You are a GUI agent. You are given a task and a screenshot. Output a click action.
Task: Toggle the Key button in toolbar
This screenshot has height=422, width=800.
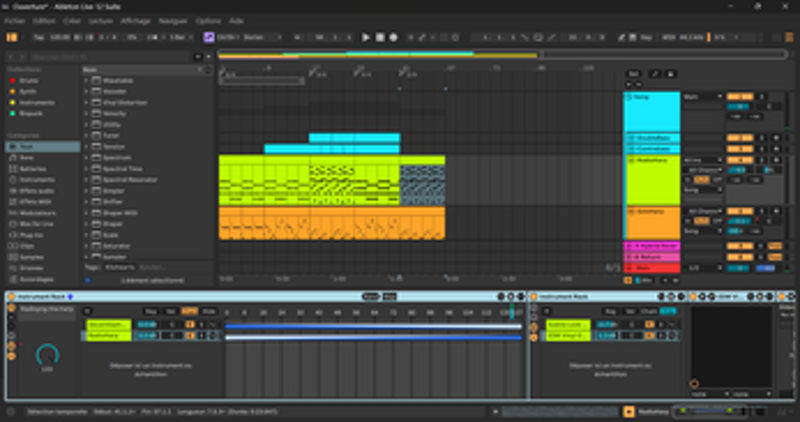646,37
